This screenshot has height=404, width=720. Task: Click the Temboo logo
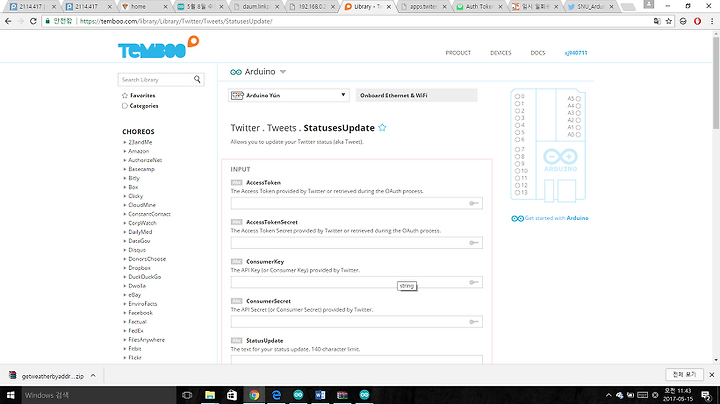point(158,47)
